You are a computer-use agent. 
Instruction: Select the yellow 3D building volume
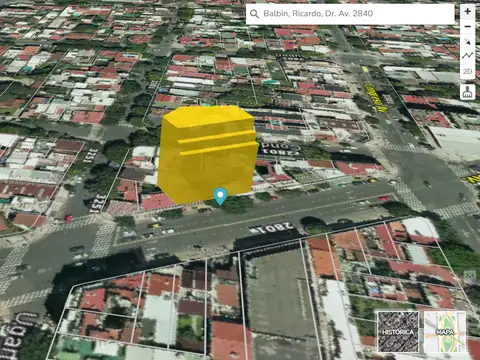point(207,154)
